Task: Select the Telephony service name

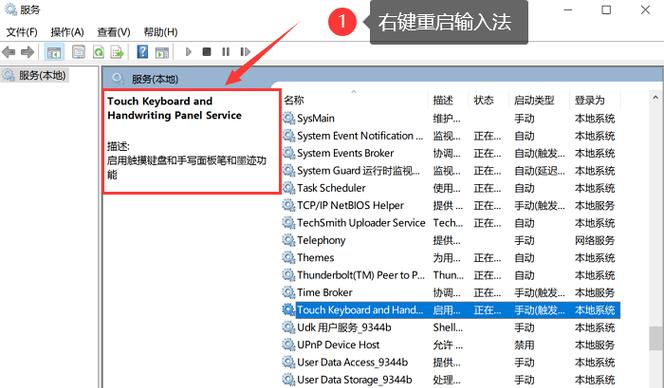Action: pos(321,240)
